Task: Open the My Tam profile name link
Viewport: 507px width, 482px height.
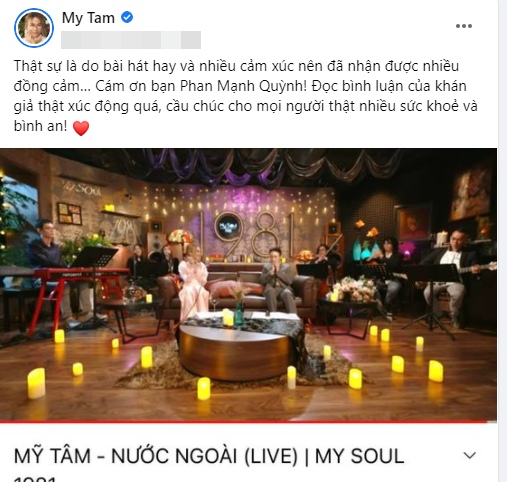Action: pyautogui.click(x=88, y=18)
